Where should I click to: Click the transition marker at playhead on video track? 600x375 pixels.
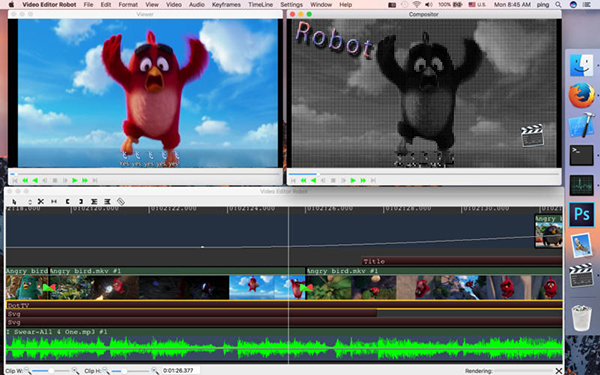click(x=306, y=287)
